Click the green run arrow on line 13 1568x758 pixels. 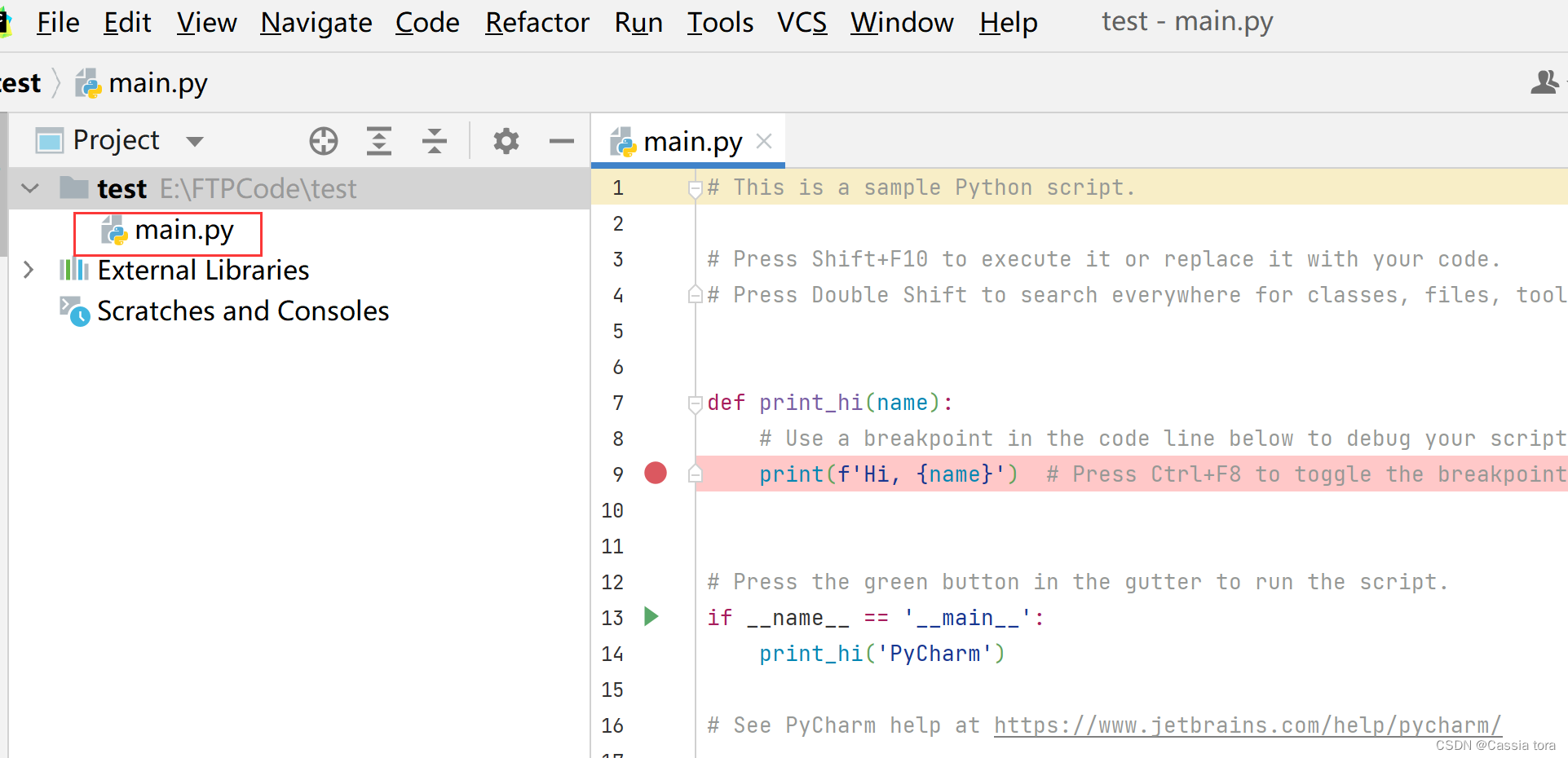click(651, 616)
